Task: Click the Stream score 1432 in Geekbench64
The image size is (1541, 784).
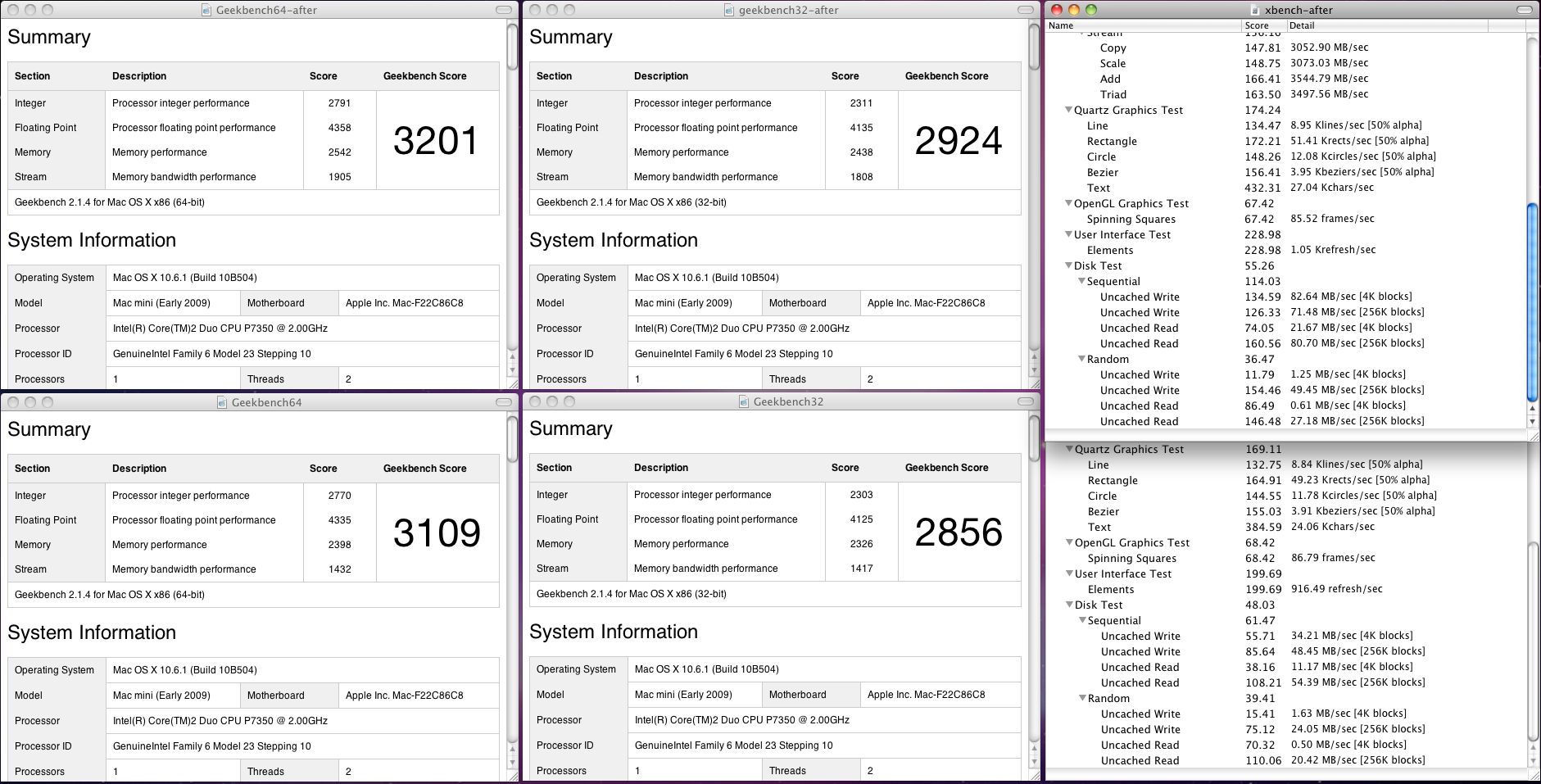Action: point(339,569)
